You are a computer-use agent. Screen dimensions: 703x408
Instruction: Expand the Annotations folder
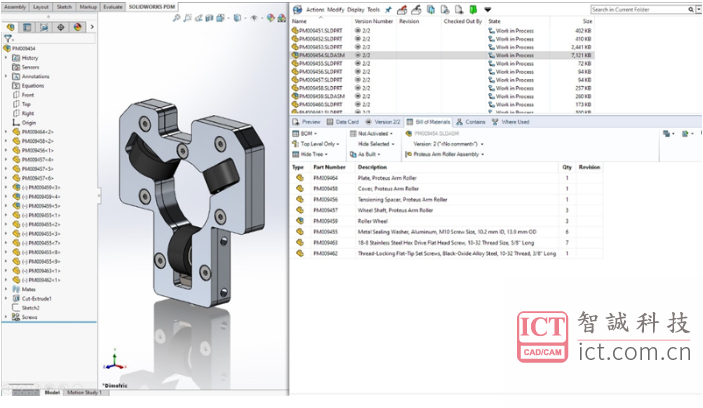point(6,76)
